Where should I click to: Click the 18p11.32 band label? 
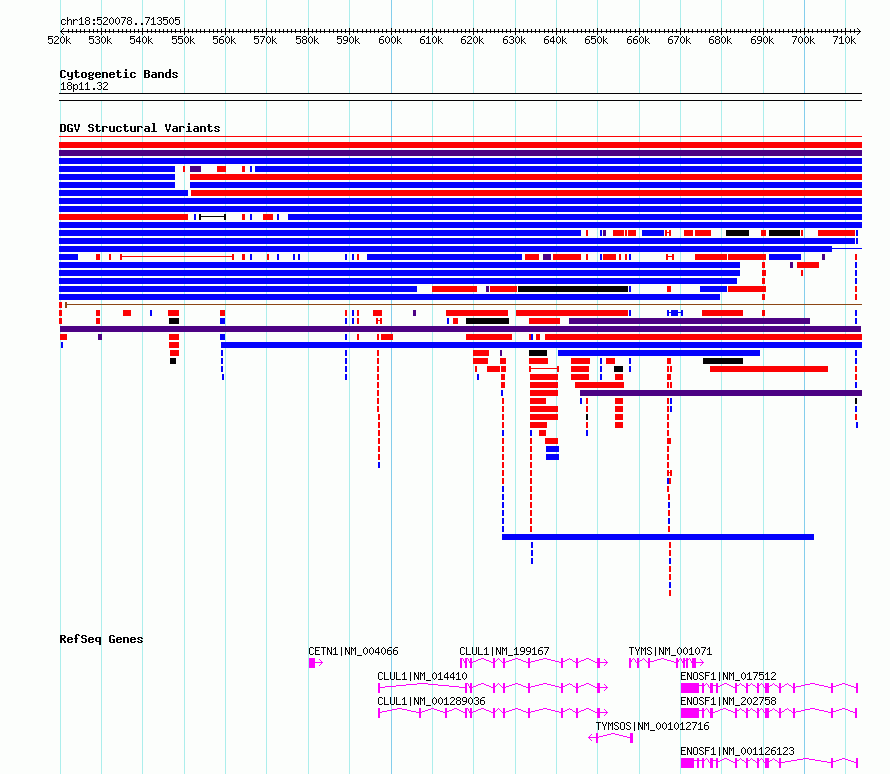84,86
